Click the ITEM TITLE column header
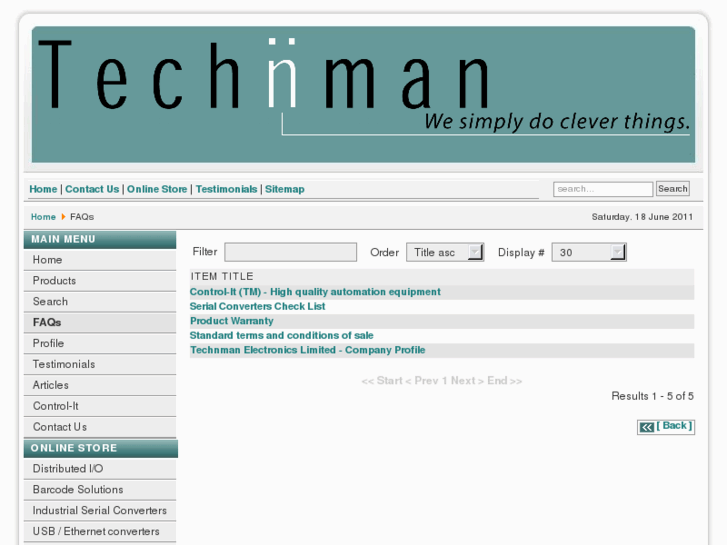 pos(222,276)
